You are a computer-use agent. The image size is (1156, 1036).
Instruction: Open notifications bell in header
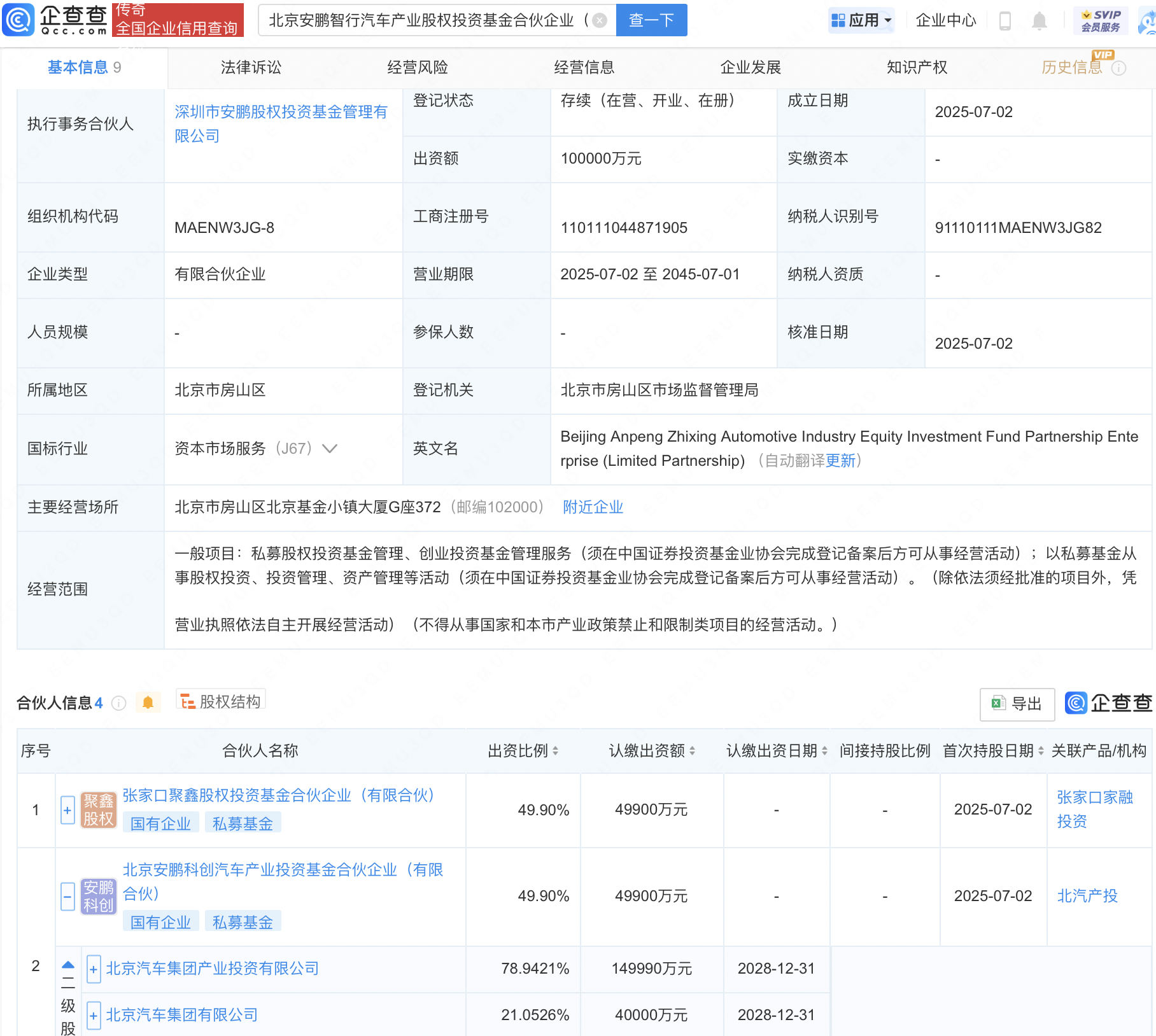(1039, 21)
